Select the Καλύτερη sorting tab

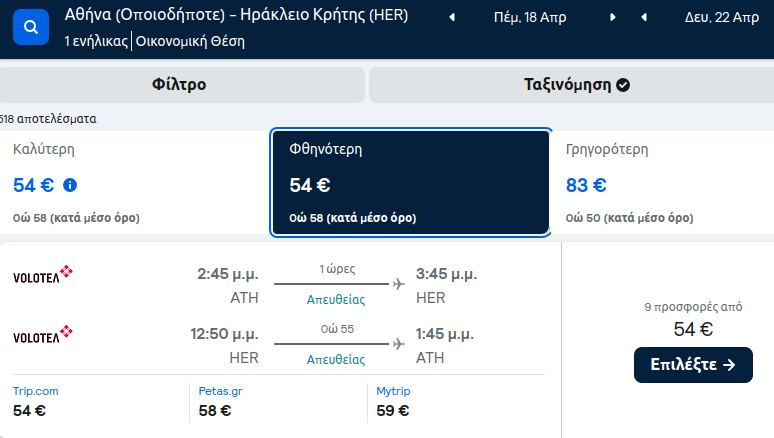pos(134,183)
